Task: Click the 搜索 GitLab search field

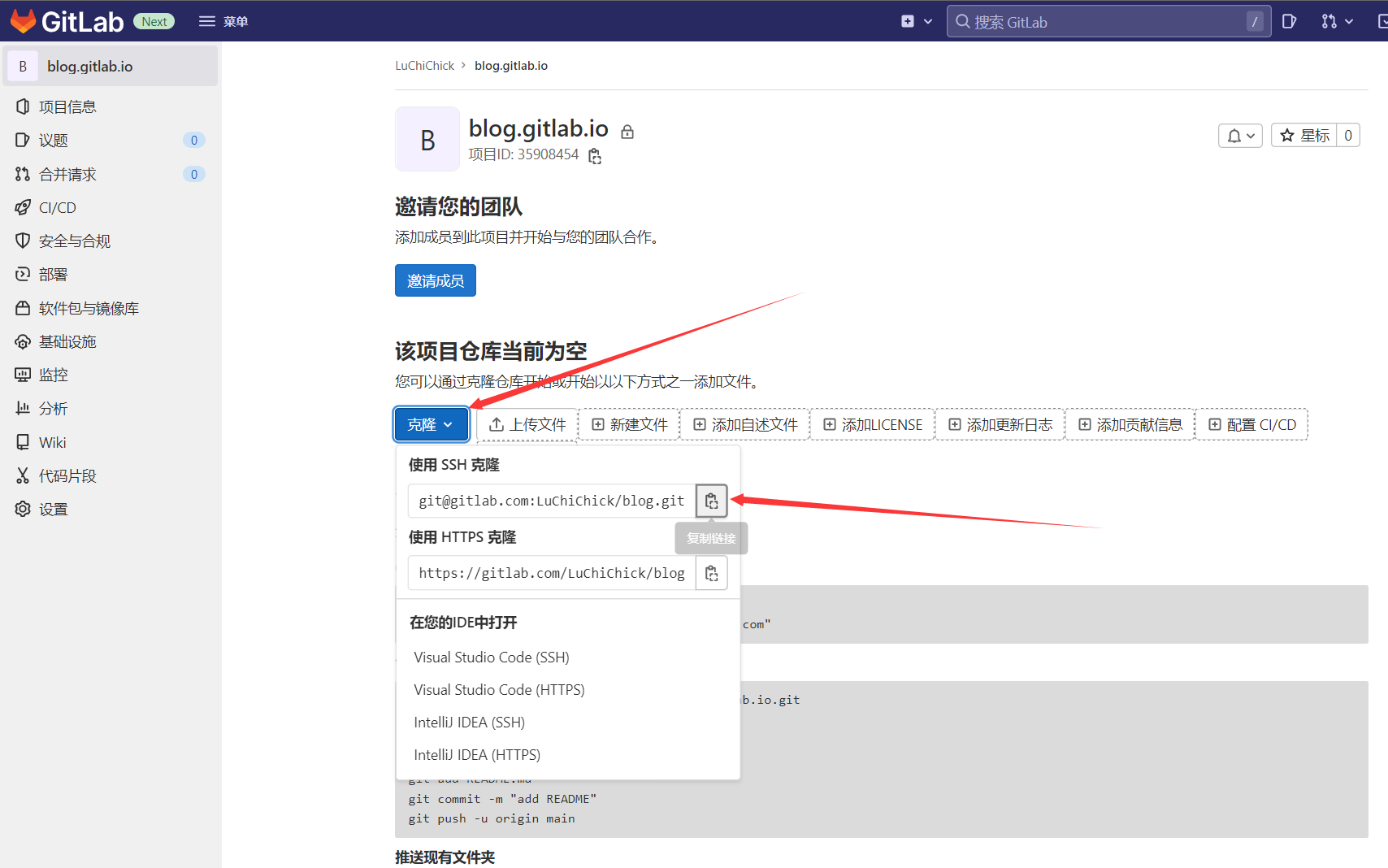Action: click(x=1108, y=21)
